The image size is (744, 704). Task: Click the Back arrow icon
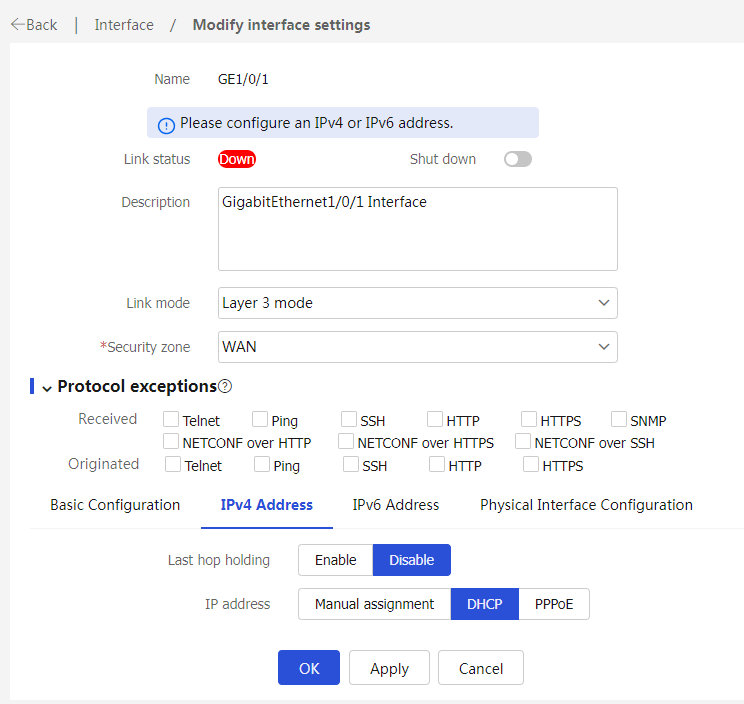[x=18, y=24]
